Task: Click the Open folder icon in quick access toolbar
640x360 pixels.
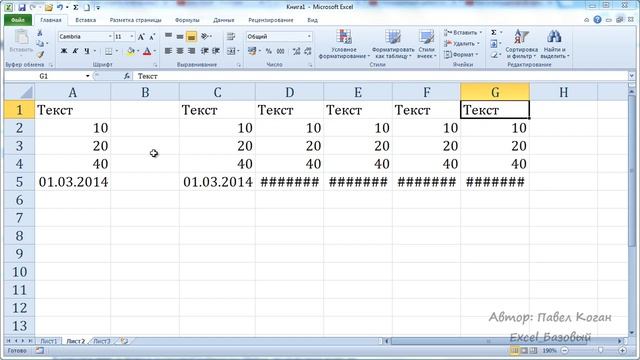Action: point(49,7)
